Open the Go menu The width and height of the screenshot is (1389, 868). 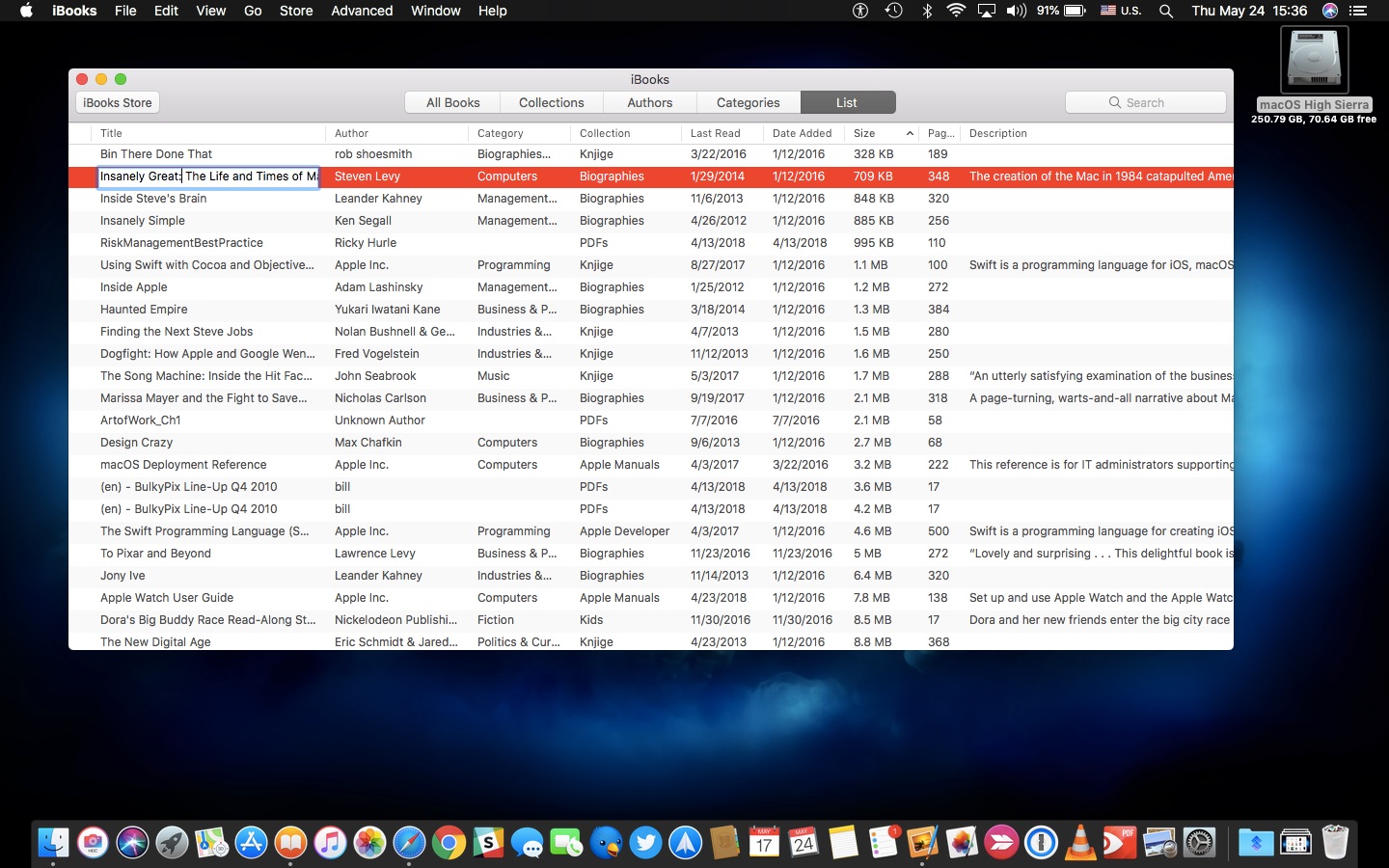click(253, 11)
